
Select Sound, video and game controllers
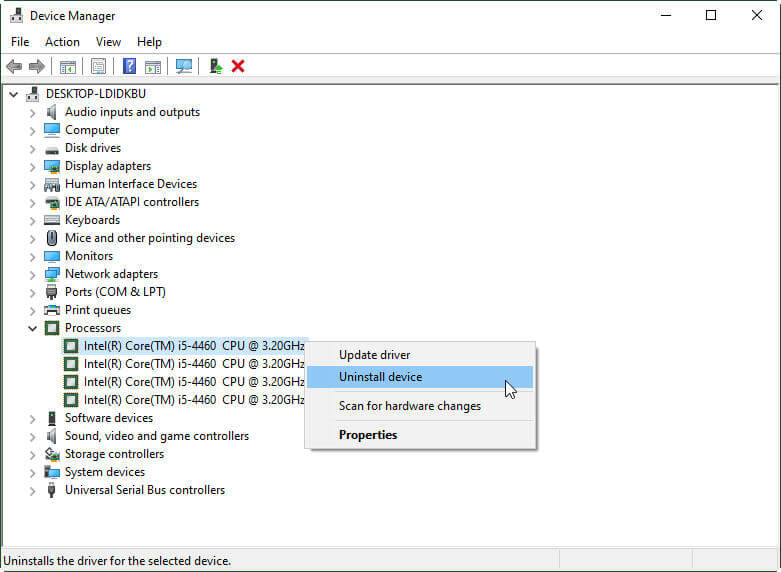tap(156, 436)
